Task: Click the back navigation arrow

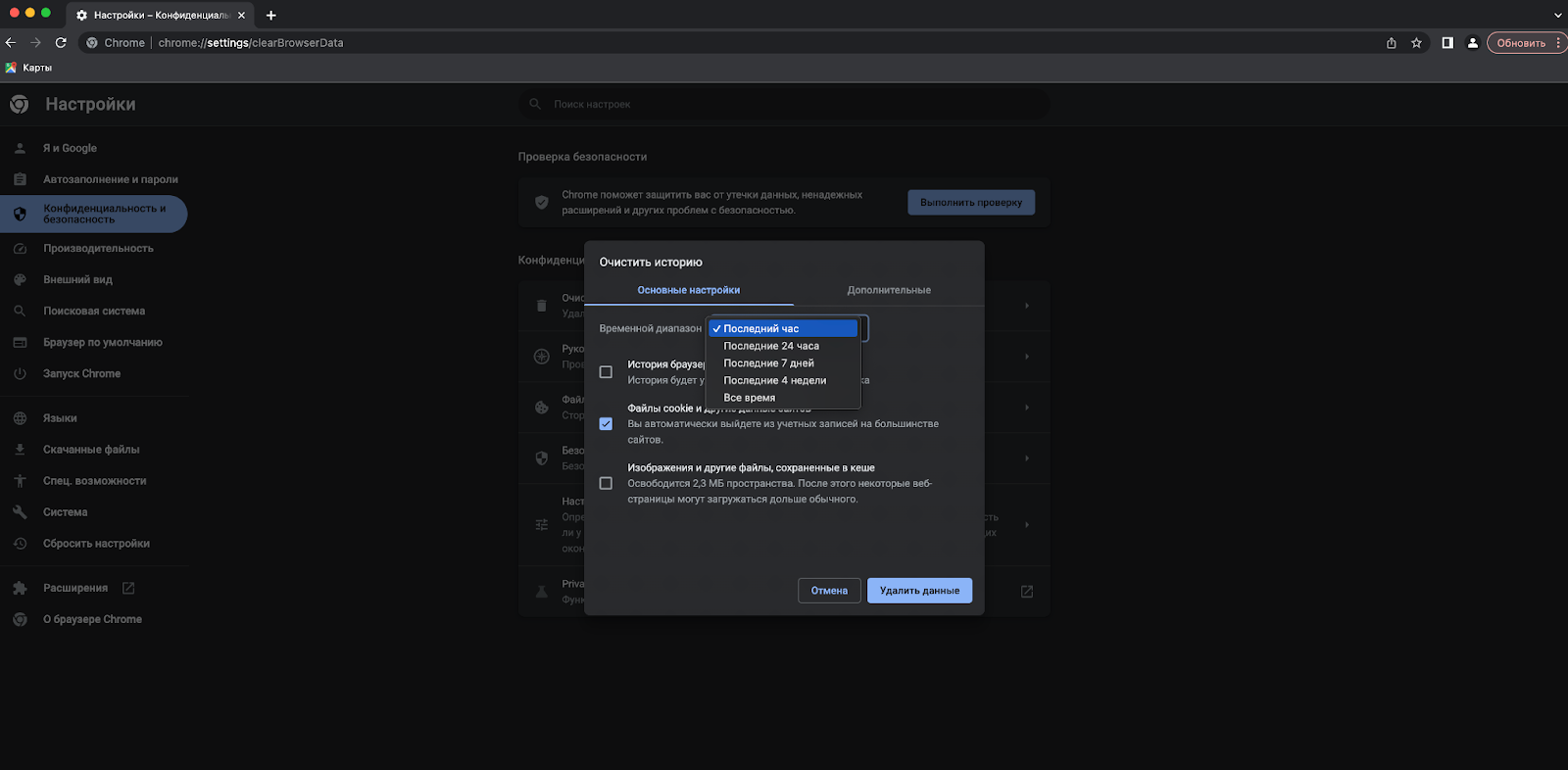Action: [11, 43]
